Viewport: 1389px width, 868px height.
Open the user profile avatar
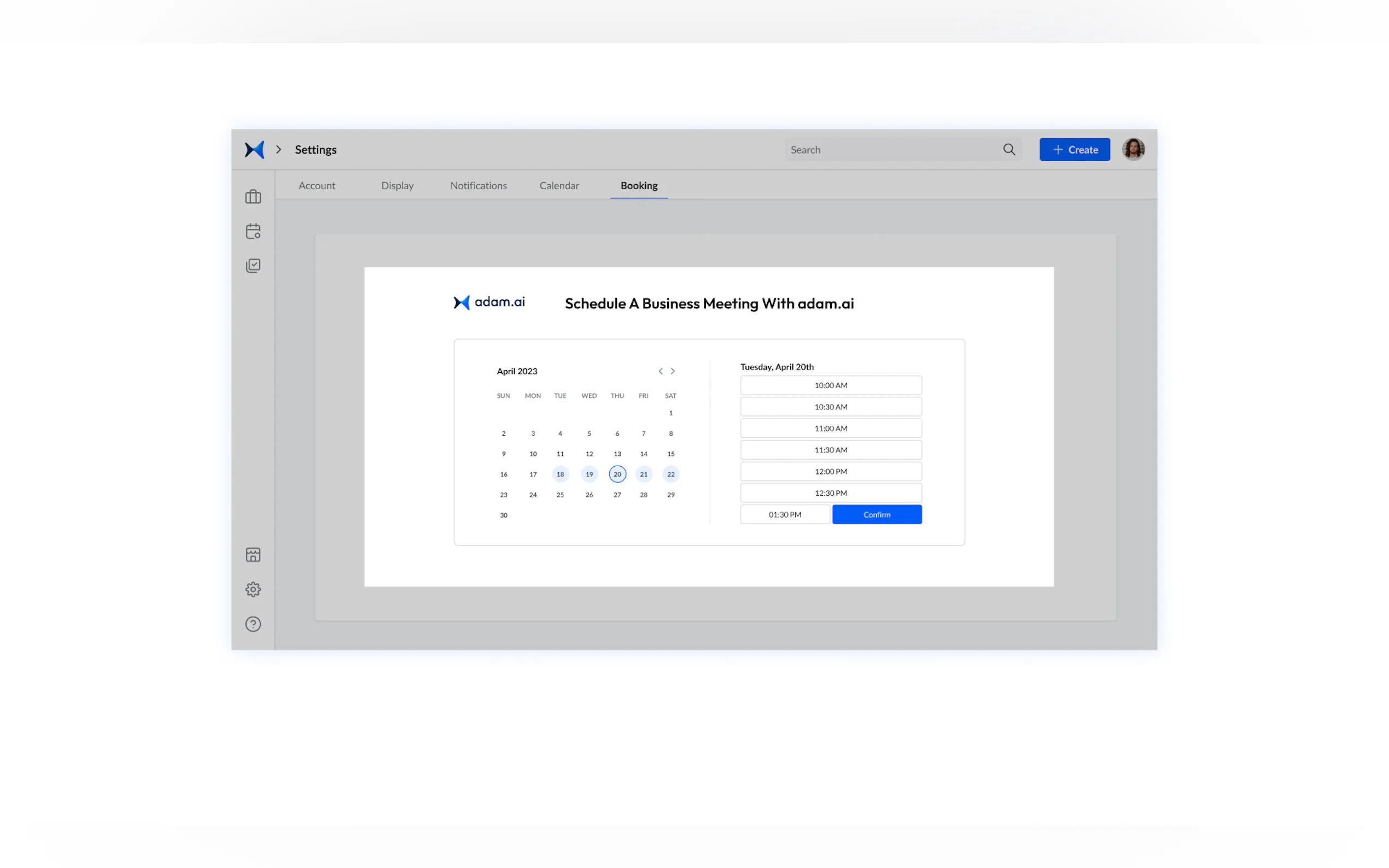click(1133, 150)
